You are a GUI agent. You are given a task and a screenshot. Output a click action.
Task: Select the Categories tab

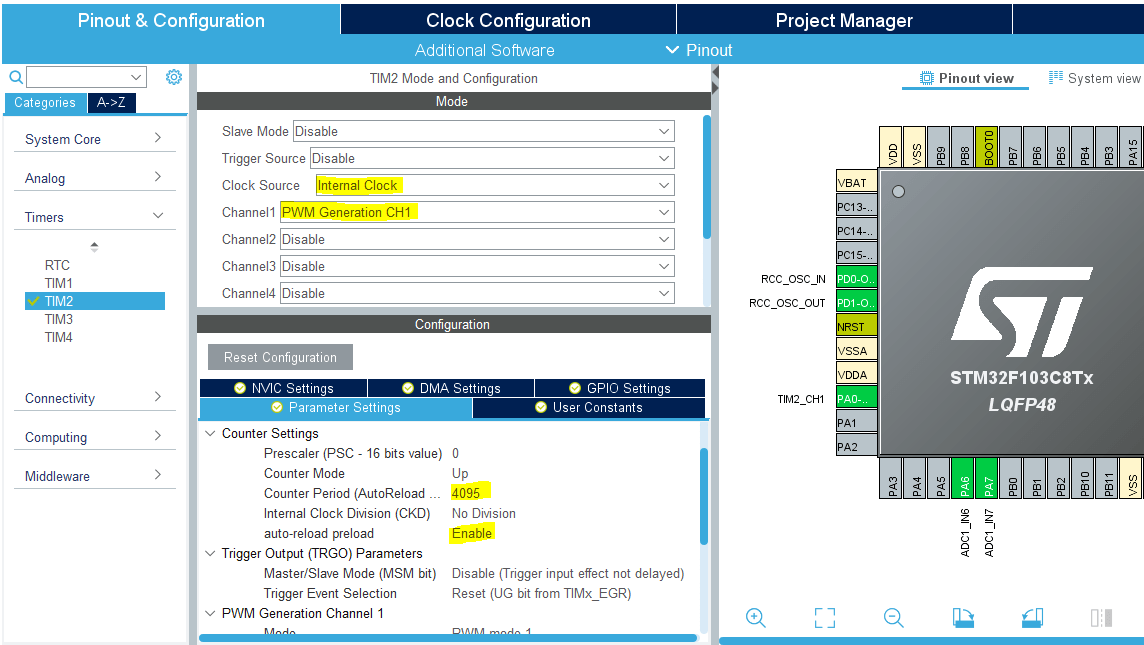pos(45,102)
